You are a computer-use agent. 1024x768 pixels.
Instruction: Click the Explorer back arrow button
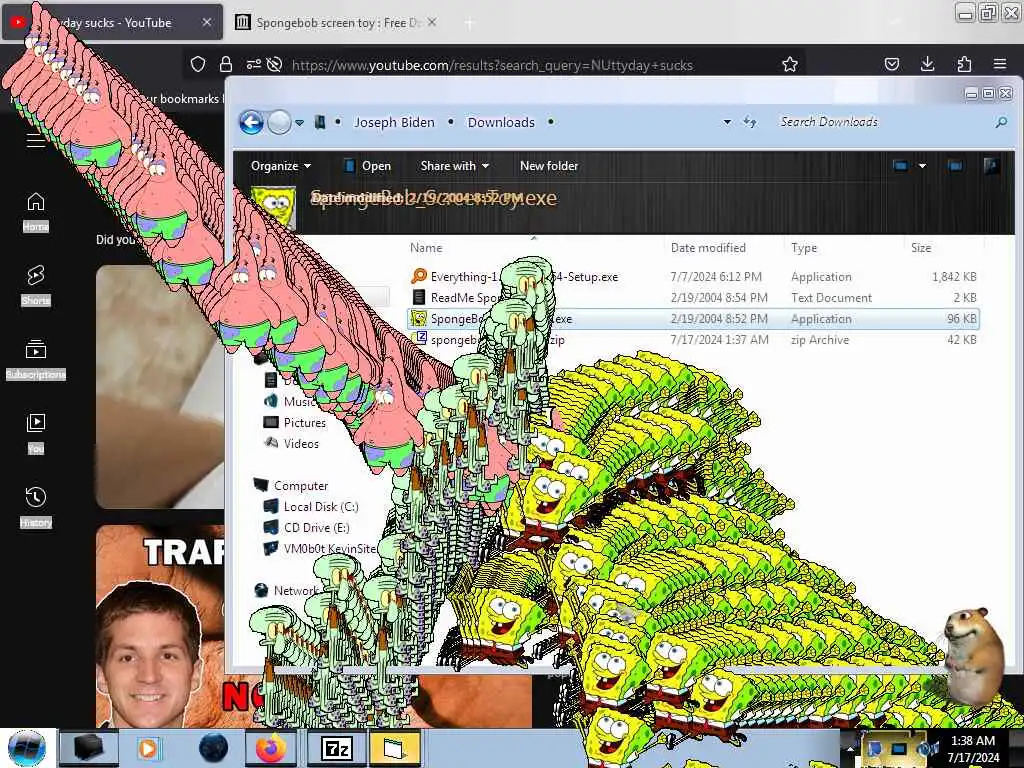coord(251,122)
